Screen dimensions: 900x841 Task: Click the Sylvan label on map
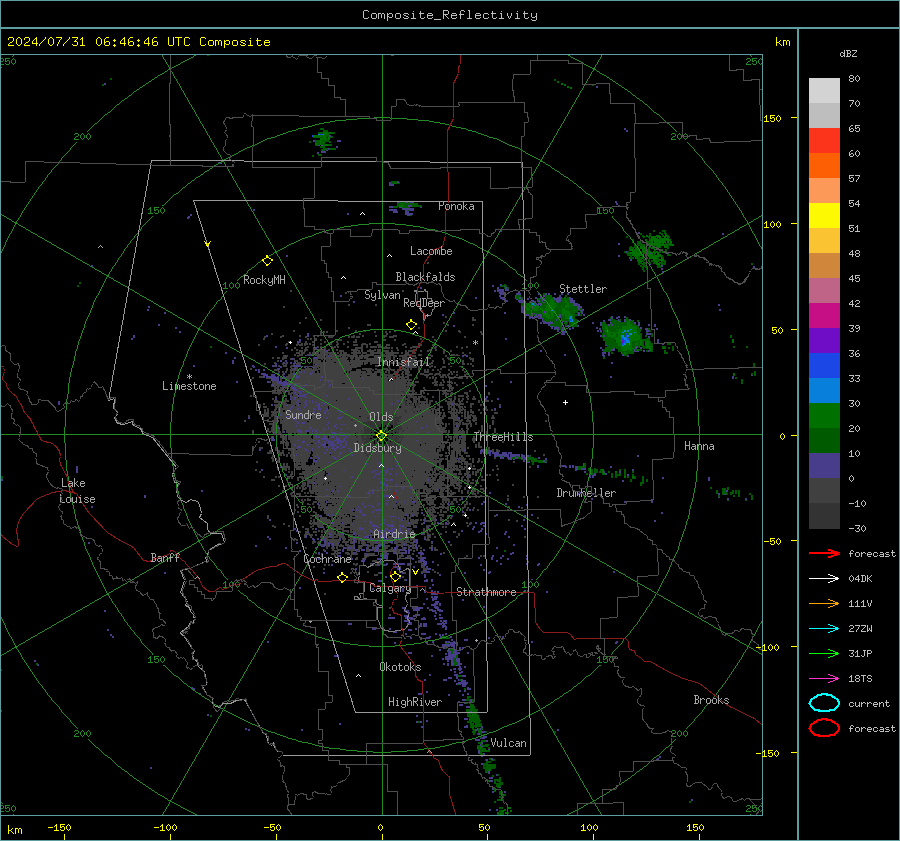(x=382, y=295)
